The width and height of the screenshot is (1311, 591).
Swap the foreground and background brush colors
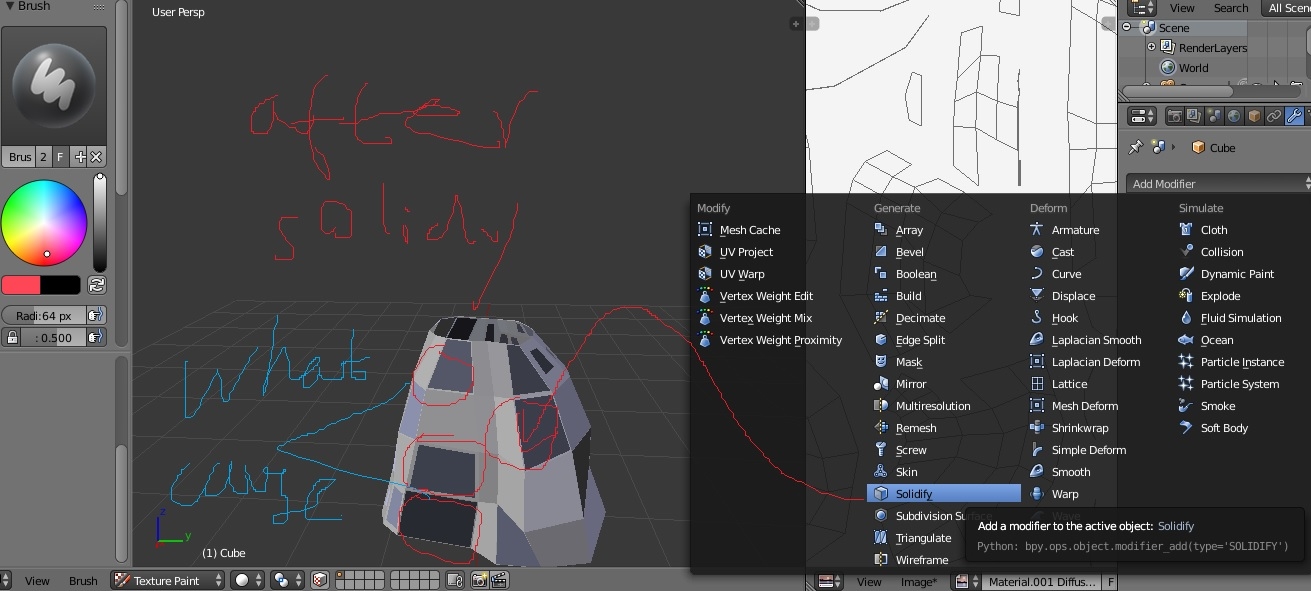(97, 285)
